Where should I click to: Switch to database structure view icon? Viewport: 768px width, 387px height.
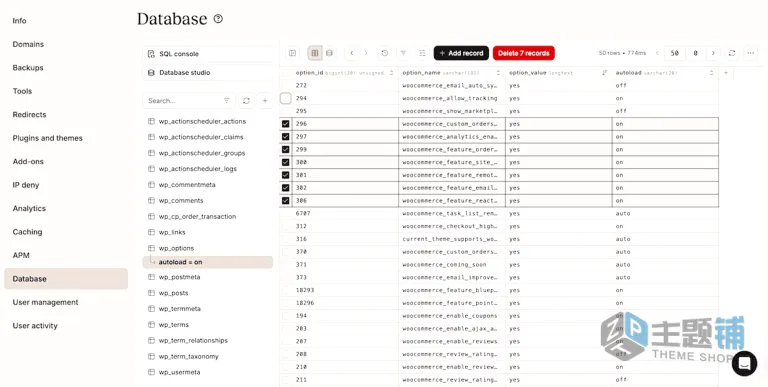point(330,53)
